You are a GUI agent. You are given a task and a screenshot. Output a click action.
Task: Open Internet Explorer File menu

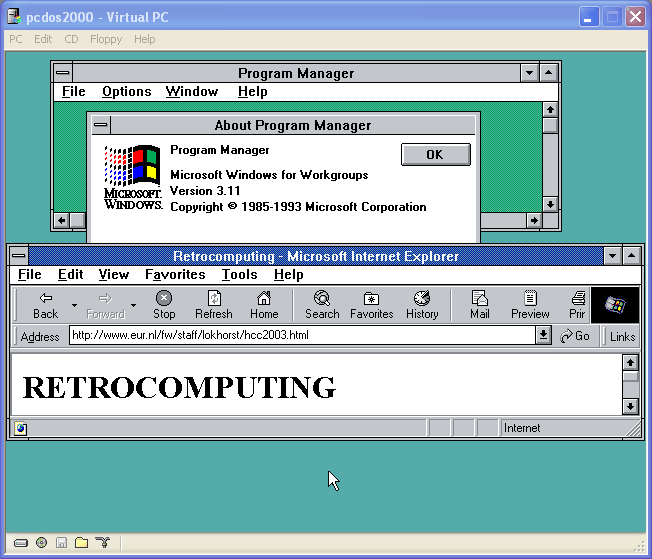click(x=30, y=275)
